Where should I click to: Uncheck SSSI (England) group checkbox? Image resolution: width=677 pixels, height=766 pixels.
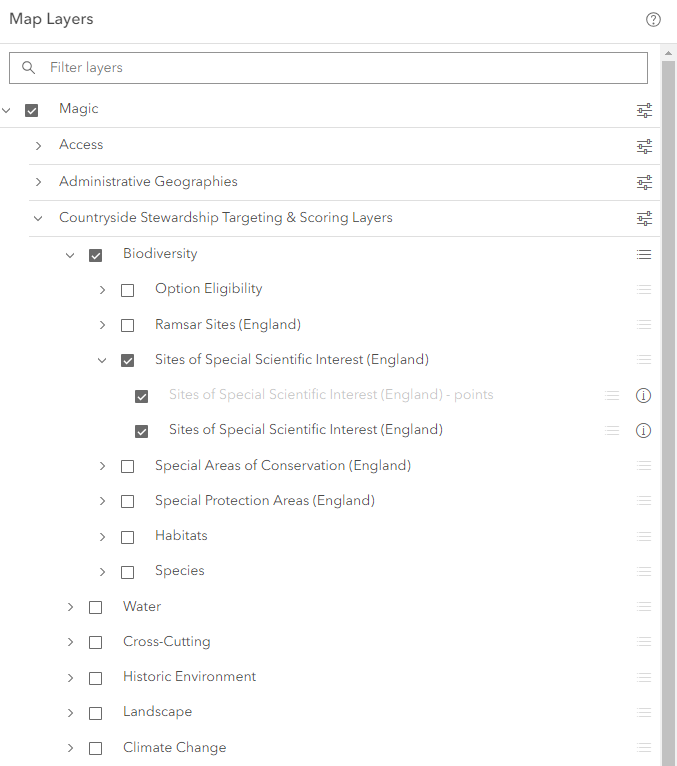(x=127, y=361)
